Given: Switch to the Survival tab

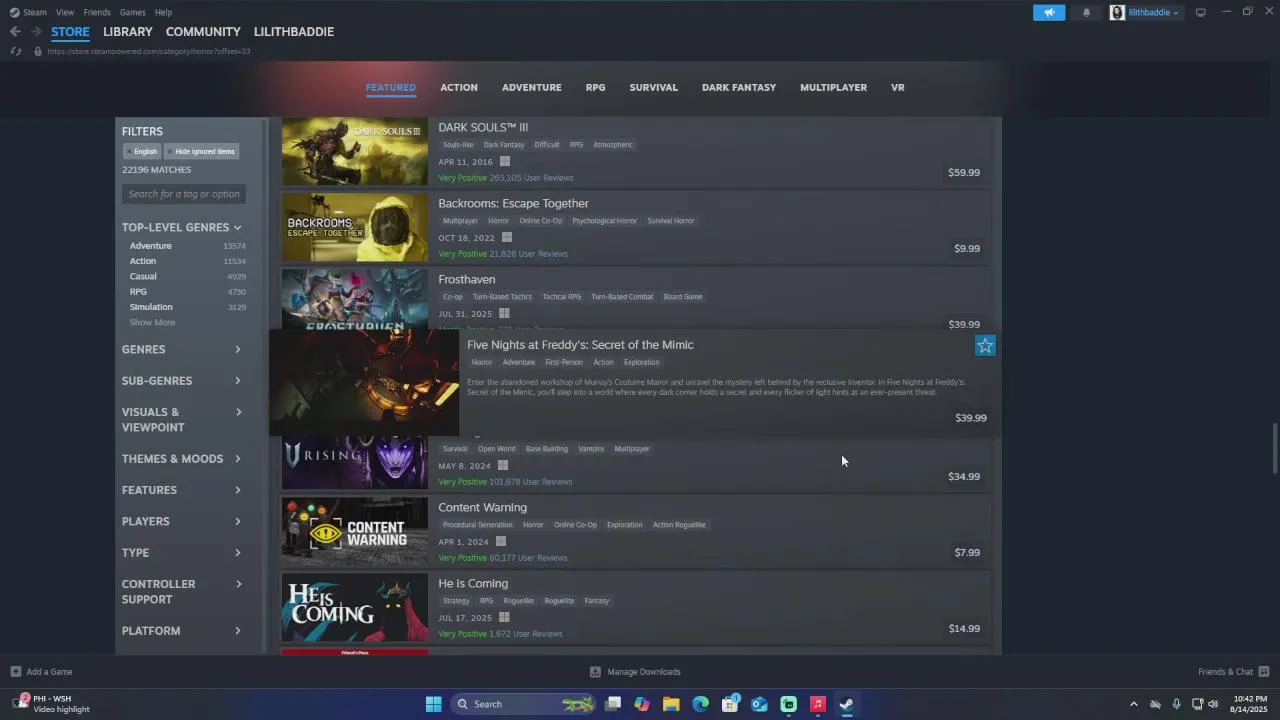Looking at the screenshot, I should pos(653,88).
